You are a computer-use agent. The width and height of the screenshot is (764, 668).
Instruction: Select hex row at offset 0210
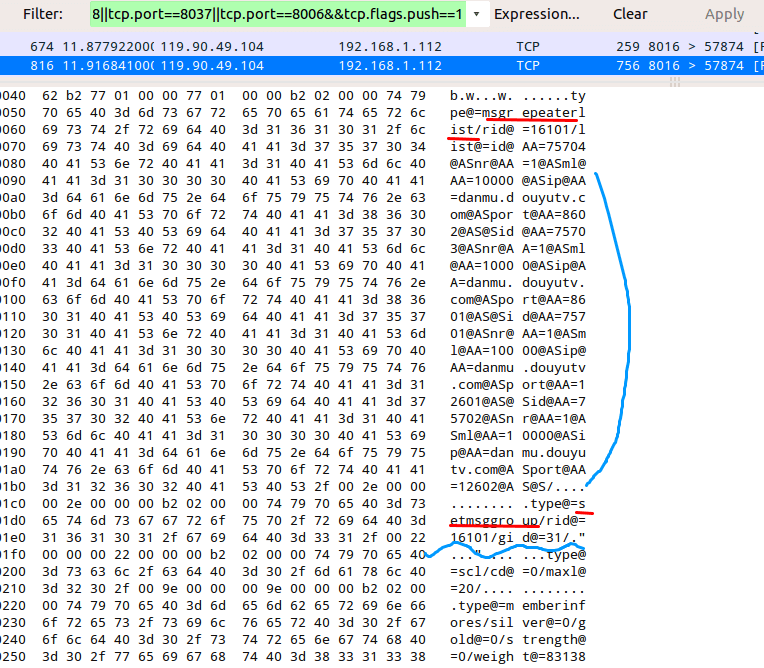click(293, 589)
